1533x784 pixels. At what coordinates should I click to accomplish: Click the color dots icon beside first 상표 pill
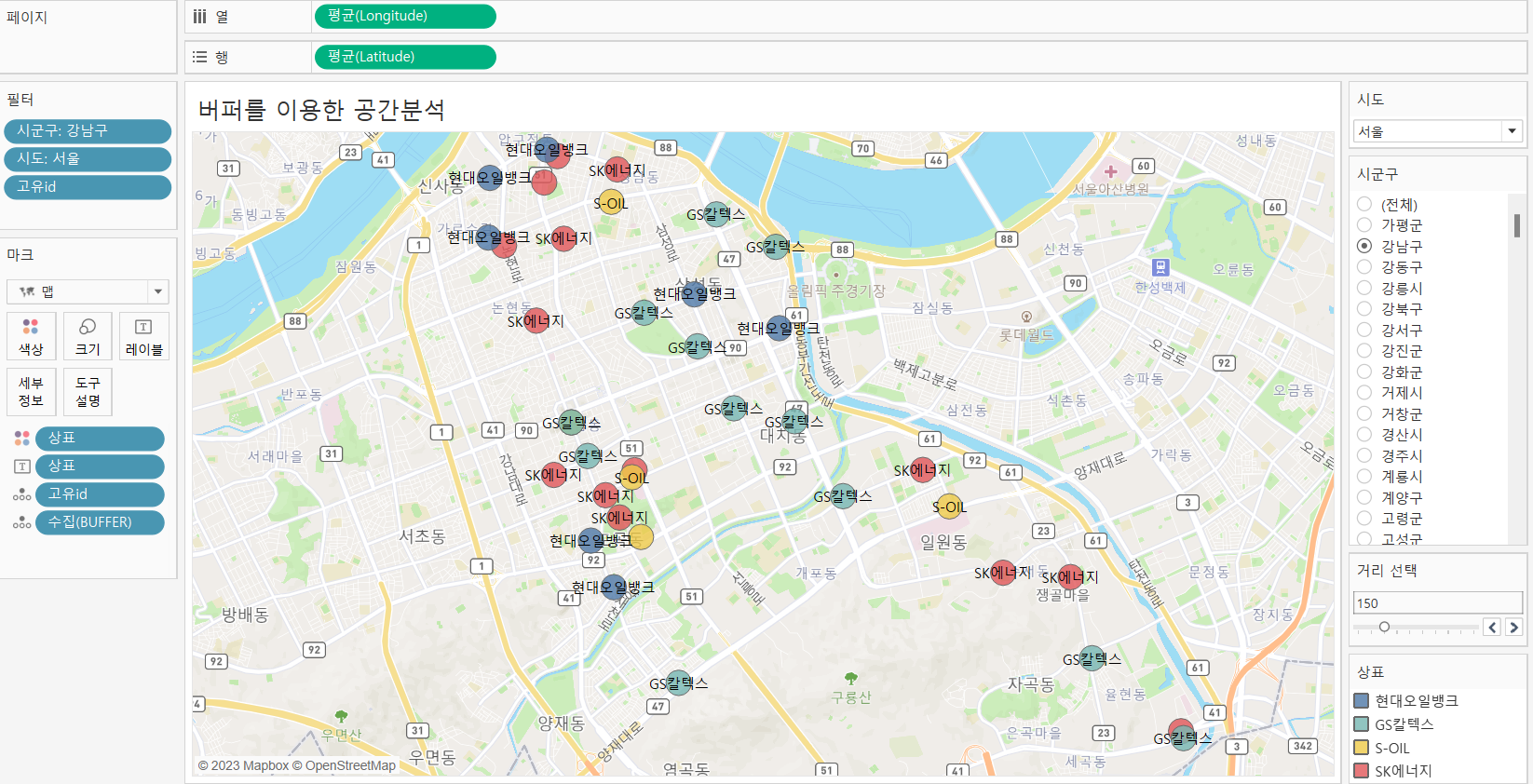click(x=22, y=439)
